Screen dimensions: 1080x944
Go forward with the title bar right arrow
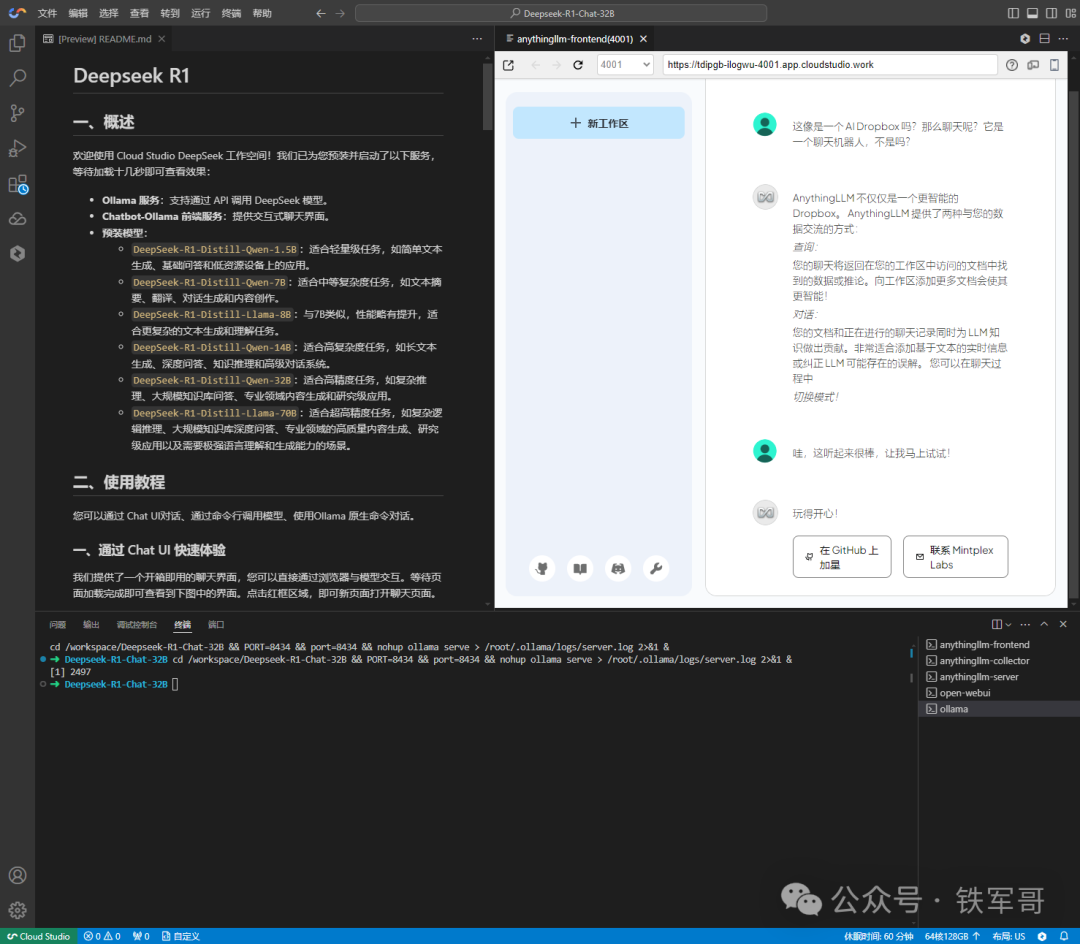tap(340, 13)
